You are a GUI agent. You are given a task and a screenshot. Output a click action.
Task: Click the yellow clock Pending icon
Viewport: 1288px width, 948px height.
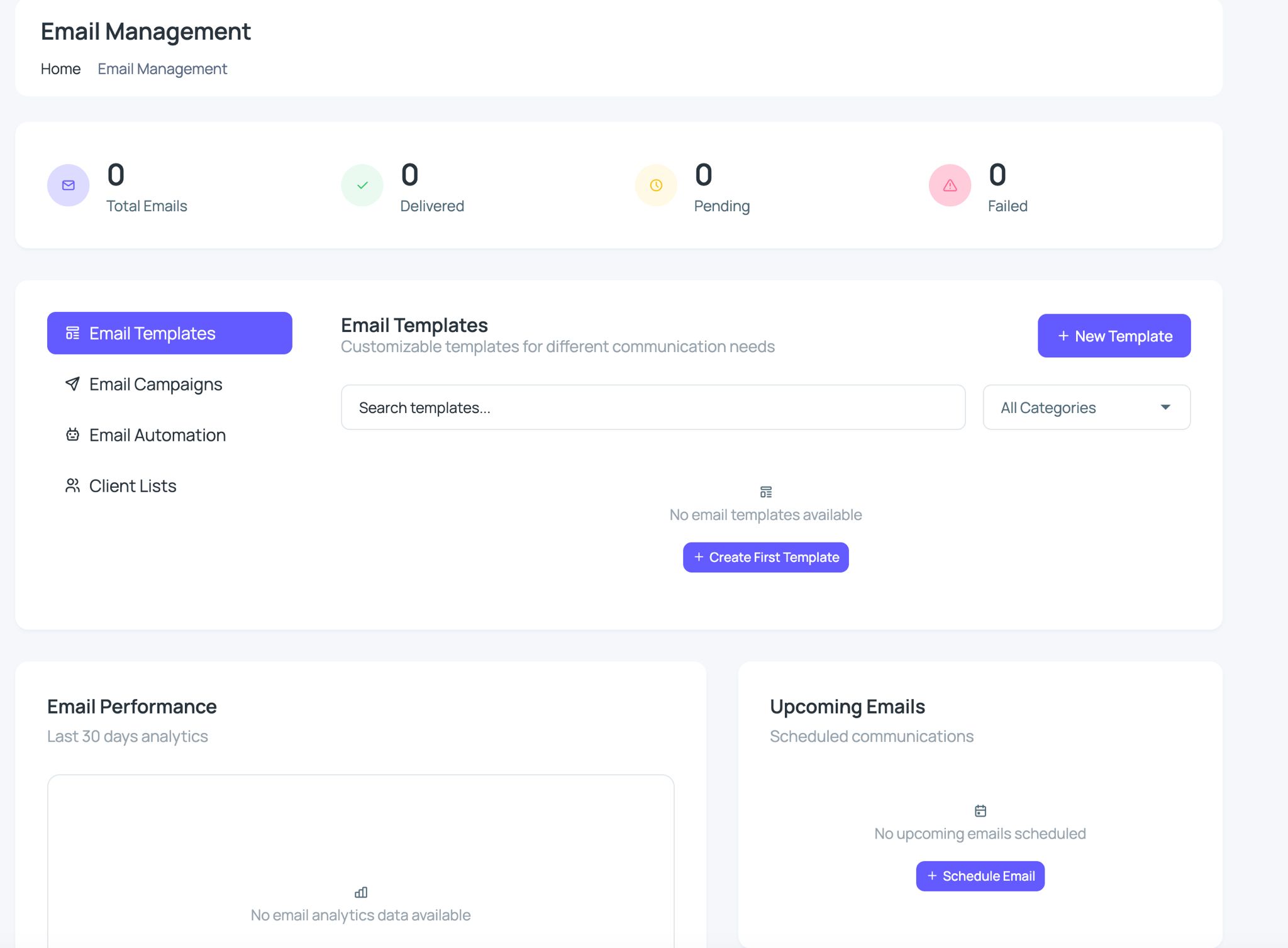[656, 185]
